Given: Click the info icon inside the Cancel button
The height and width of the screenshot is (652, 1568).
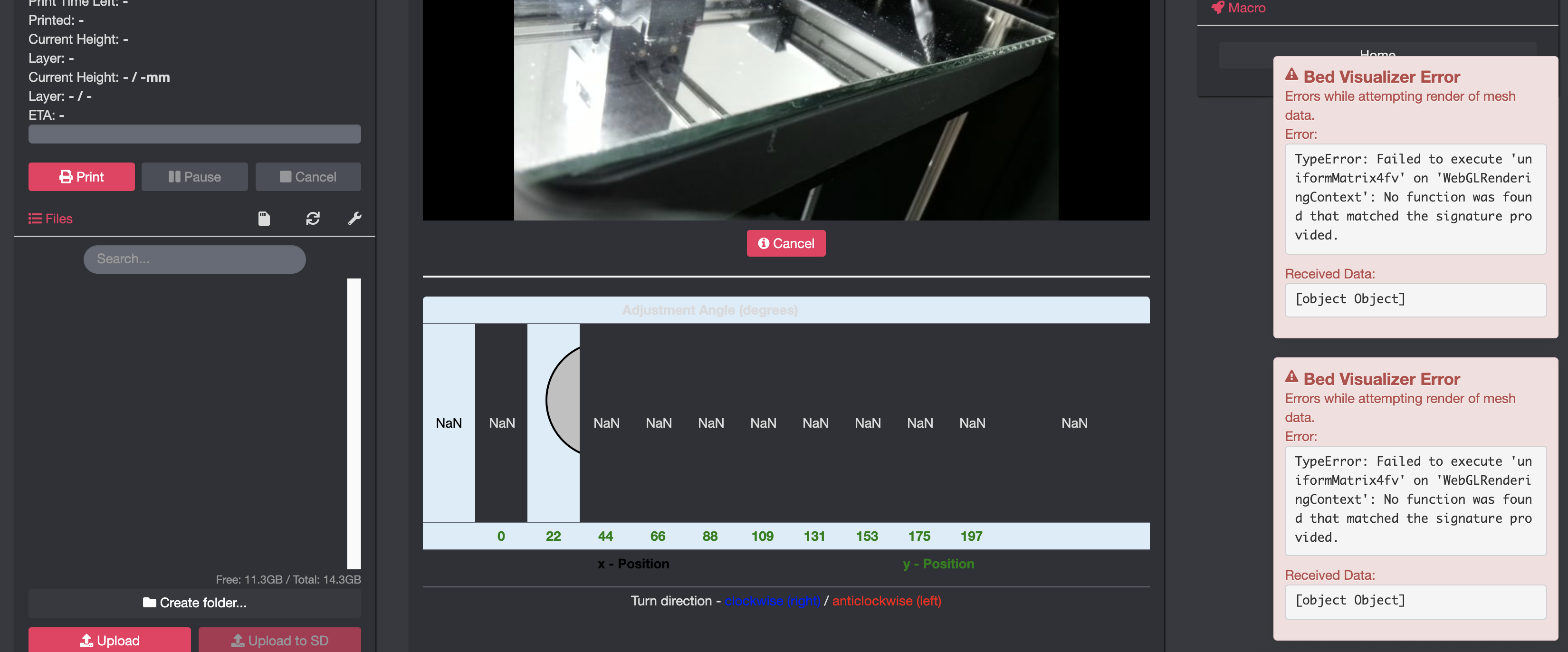Looking at the screenshot, I should point(763,243).
